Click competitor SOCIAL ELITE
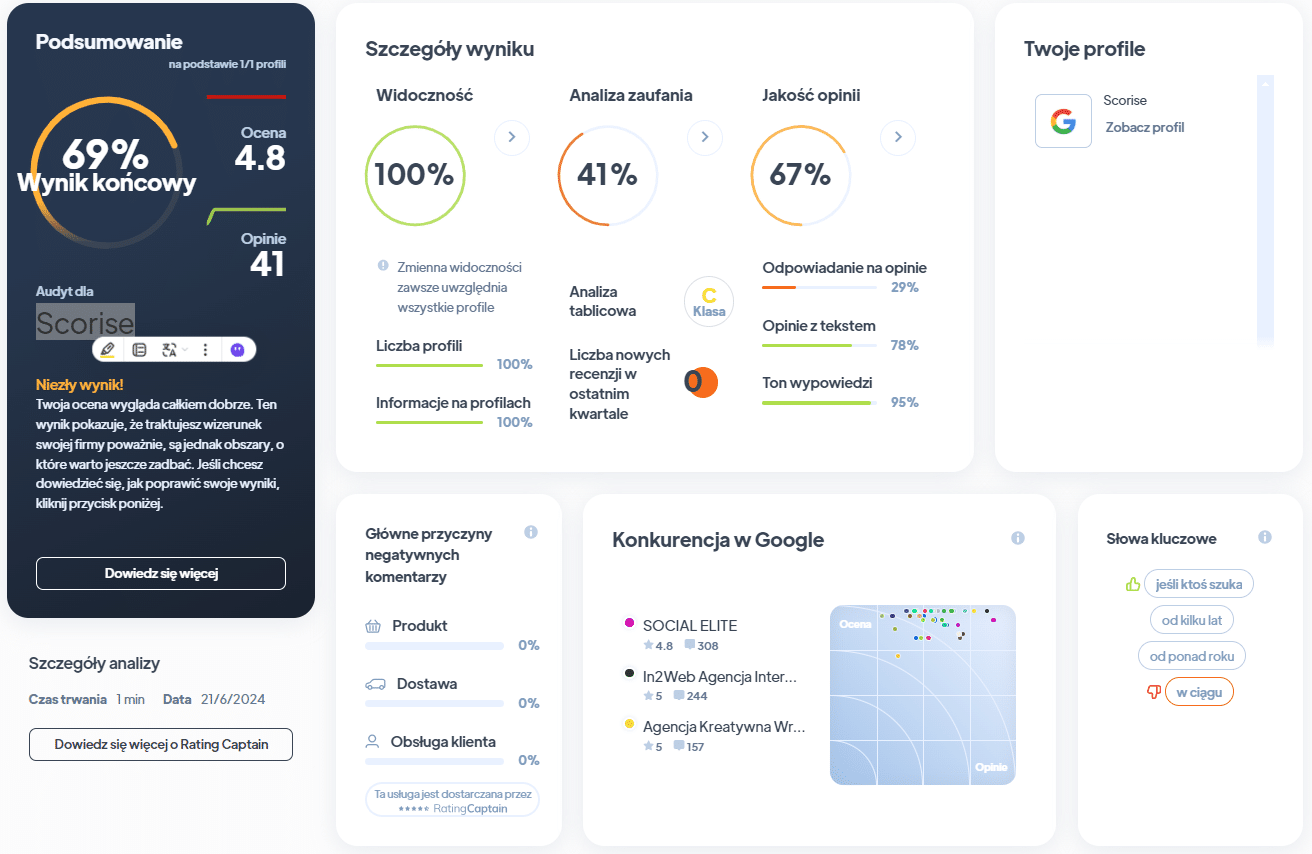 pyautogui.click(x=690, y=625)
